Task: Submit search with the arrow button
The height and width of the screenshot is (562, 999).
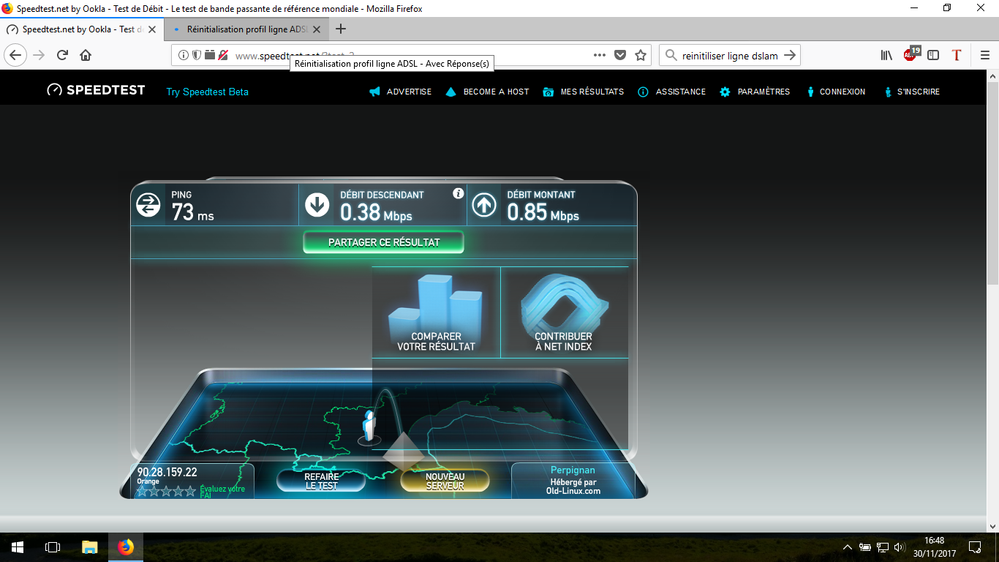Action: [x=790, y=55]
